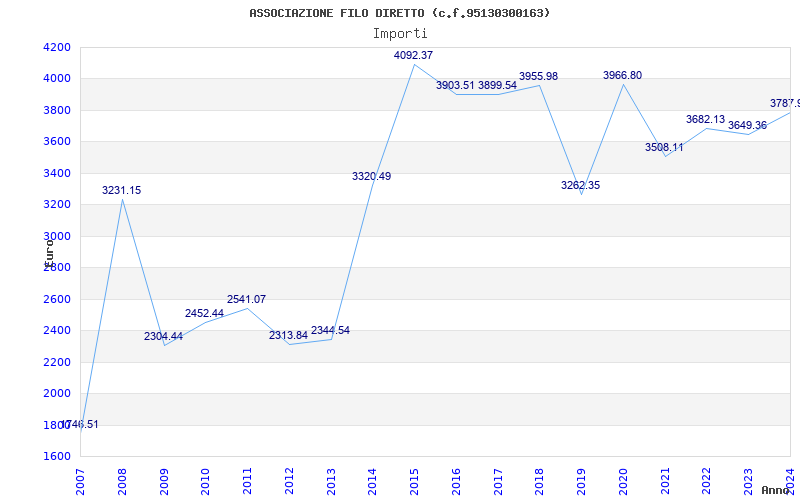This screenshot has width=800, height=500.
Task: Click the y-axis value 2200
Action: (58, 362)
